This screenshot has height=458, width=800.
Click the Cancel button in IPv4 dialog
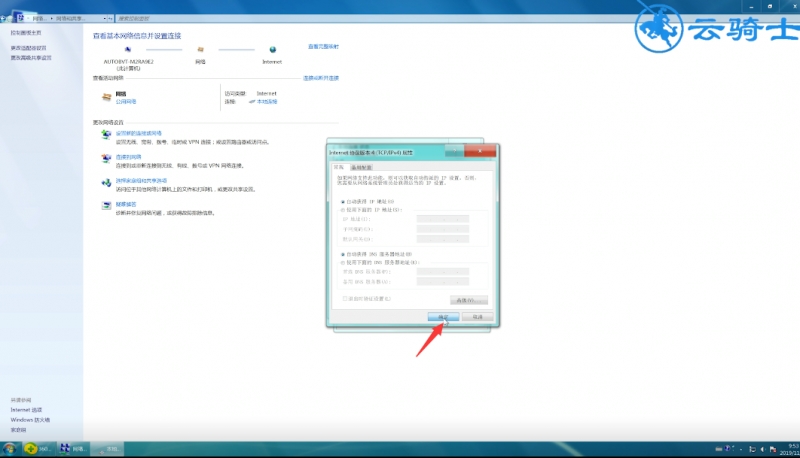478,317
